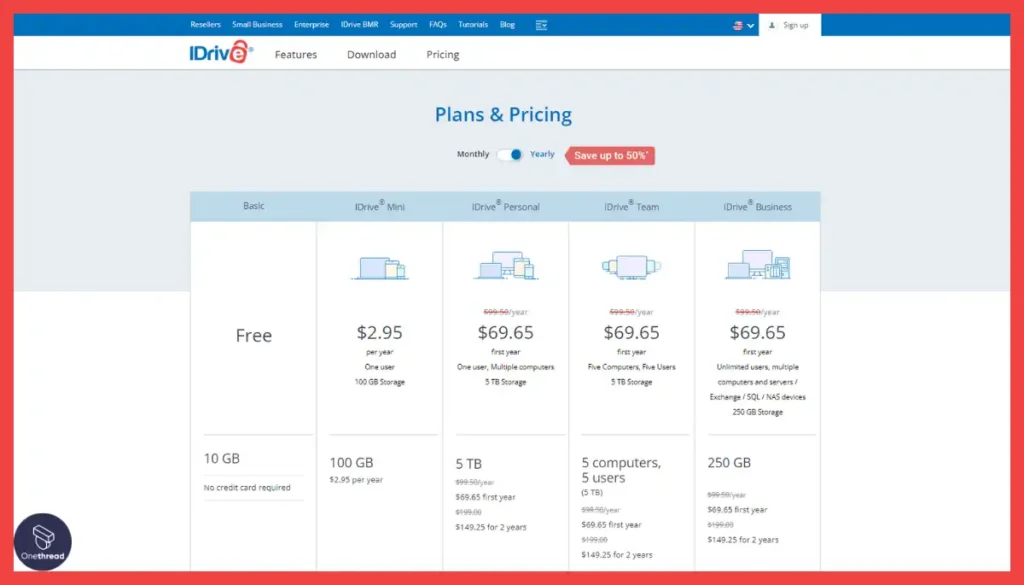Open the Support link
Image resolution: width=1024 pixels, height=585 pixels.
pyautogui.click(x=404, y=24)
